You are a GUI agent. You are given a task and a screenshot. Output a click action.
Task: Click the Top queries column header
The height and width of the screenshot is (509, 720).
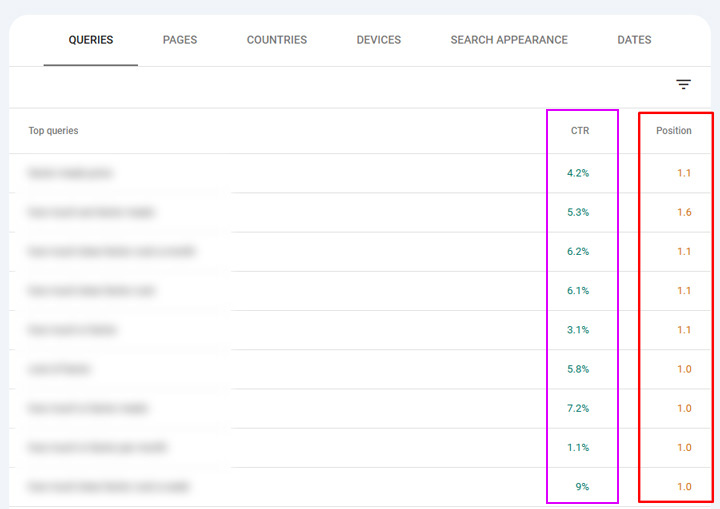click(x=53, y=130)
